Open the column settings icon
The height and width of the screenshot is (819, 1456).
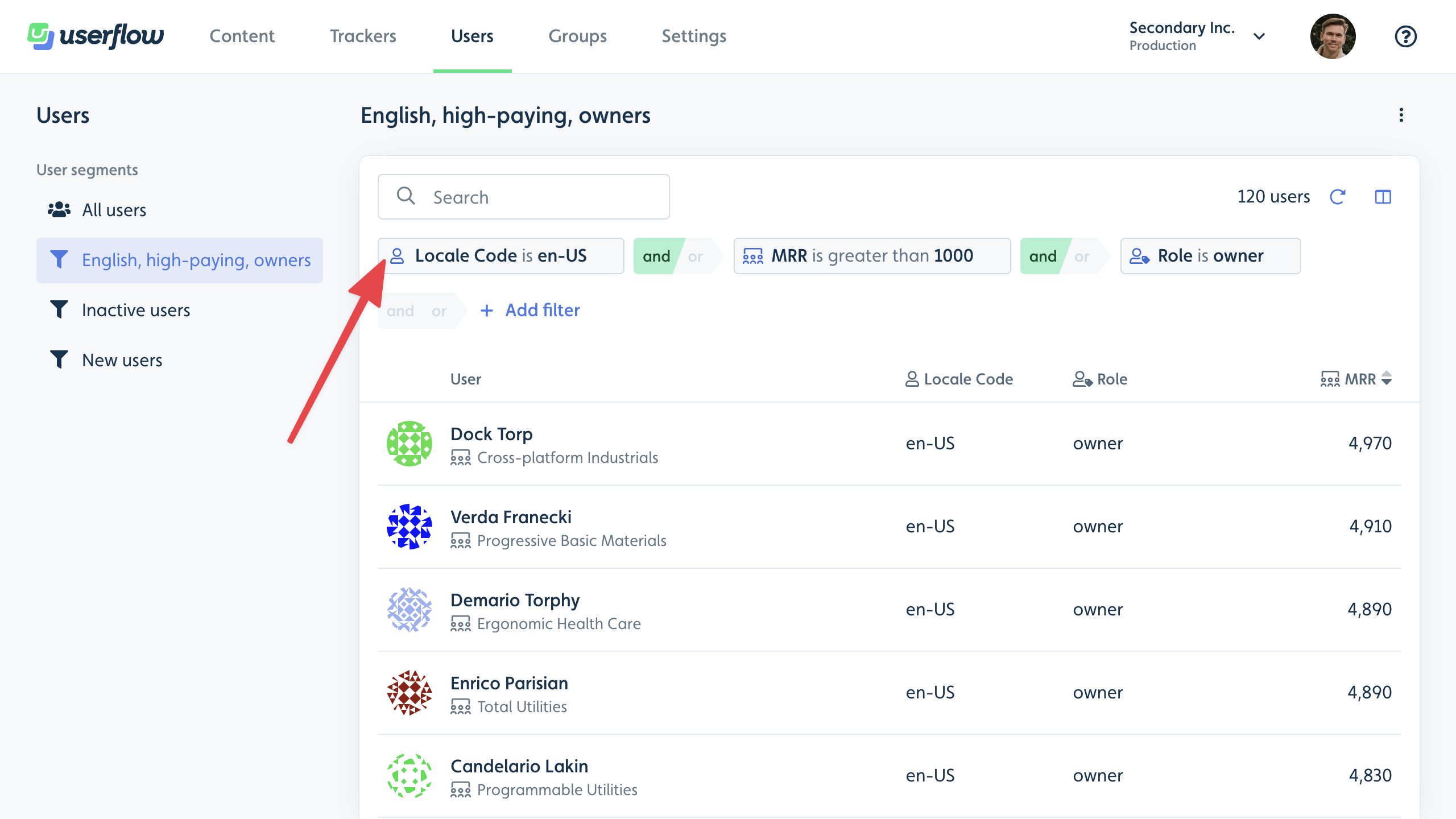pyautogui.click(x=1383, y=197)
